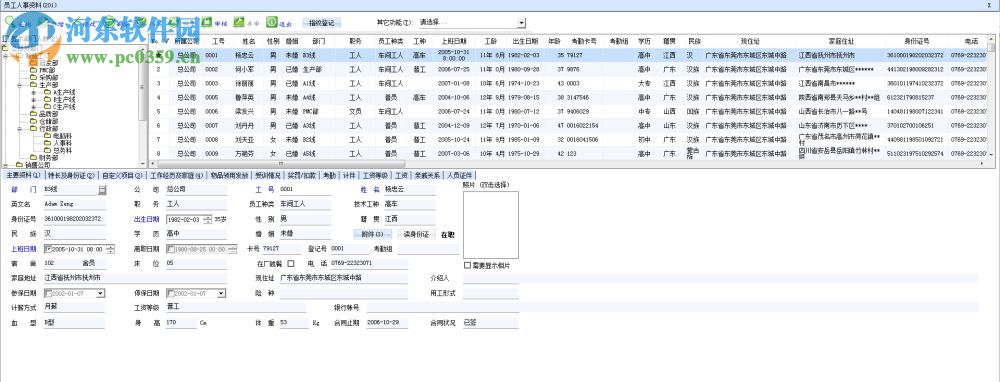Viewport: 1000px width, 382px height.
Task: Select the employee row 徐丽丽
Action: pos(568,83)
